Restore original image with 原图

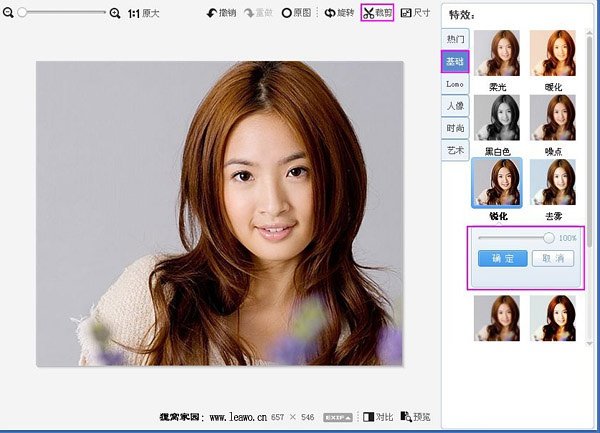click(x=296, y=14)
